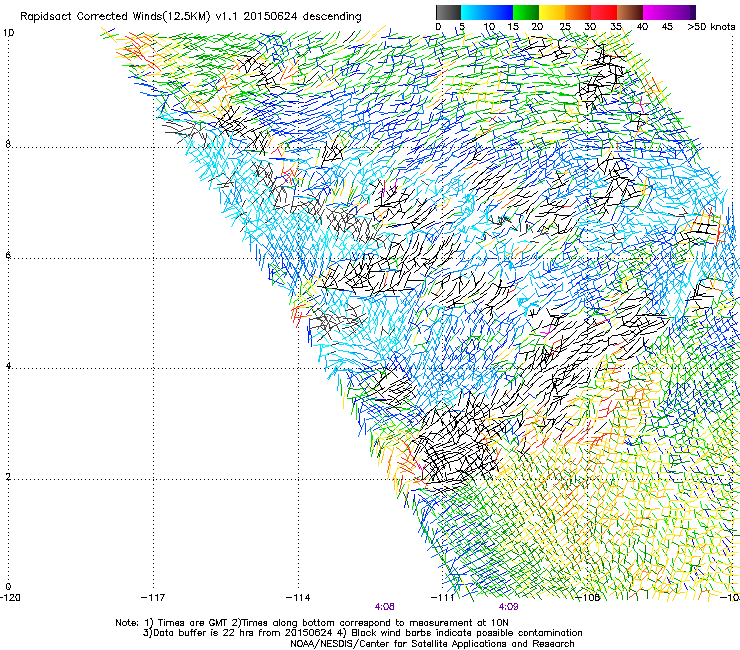The height and width of the screenshot is (650, 740).
Task: Click the brown 35-40 knots legend swatch
Action: (630, 12)
